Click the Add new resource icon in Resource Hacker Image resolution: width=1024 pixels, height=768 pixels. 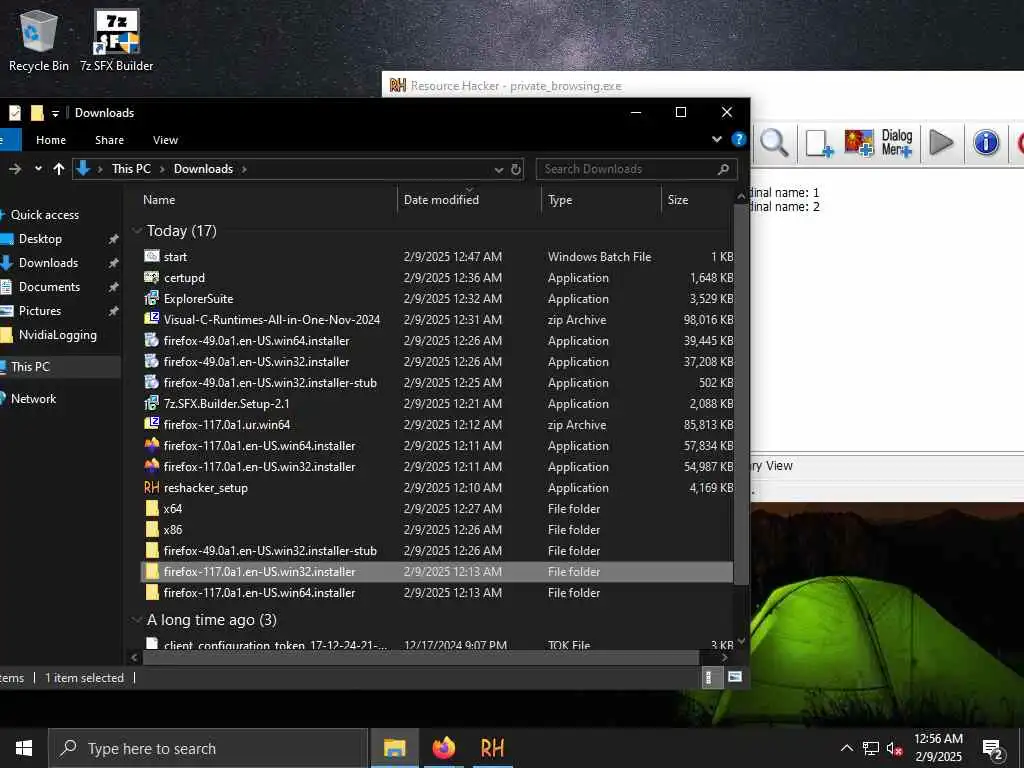819,142
